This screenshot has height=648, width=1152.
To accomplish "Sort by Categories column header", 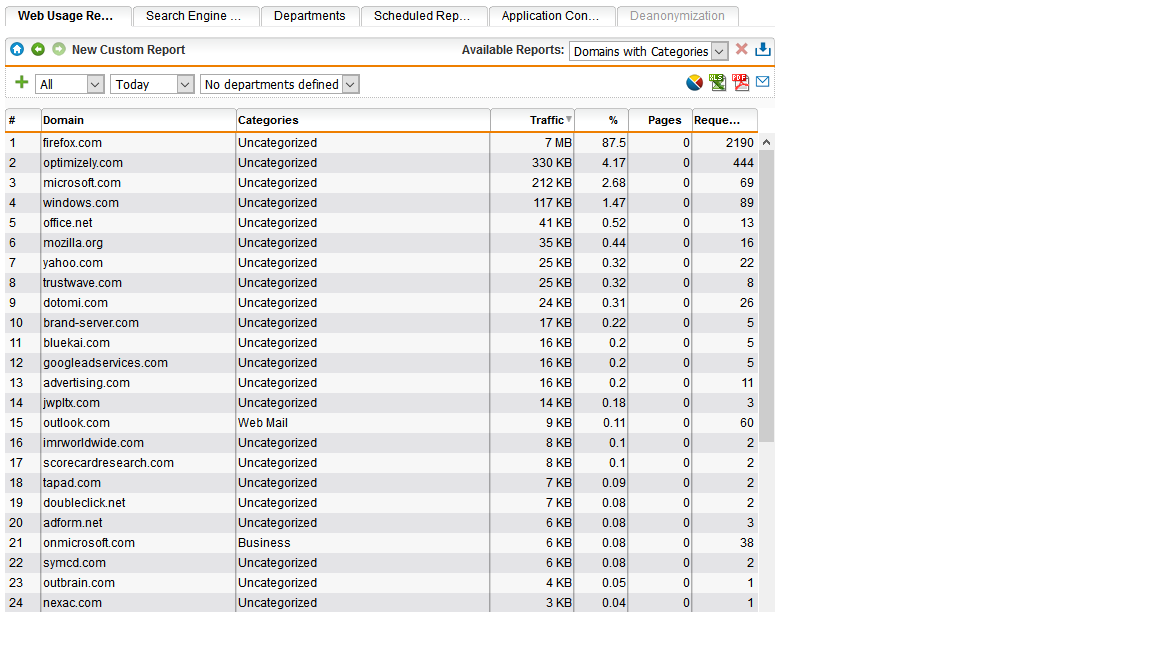I will [363, 120].
